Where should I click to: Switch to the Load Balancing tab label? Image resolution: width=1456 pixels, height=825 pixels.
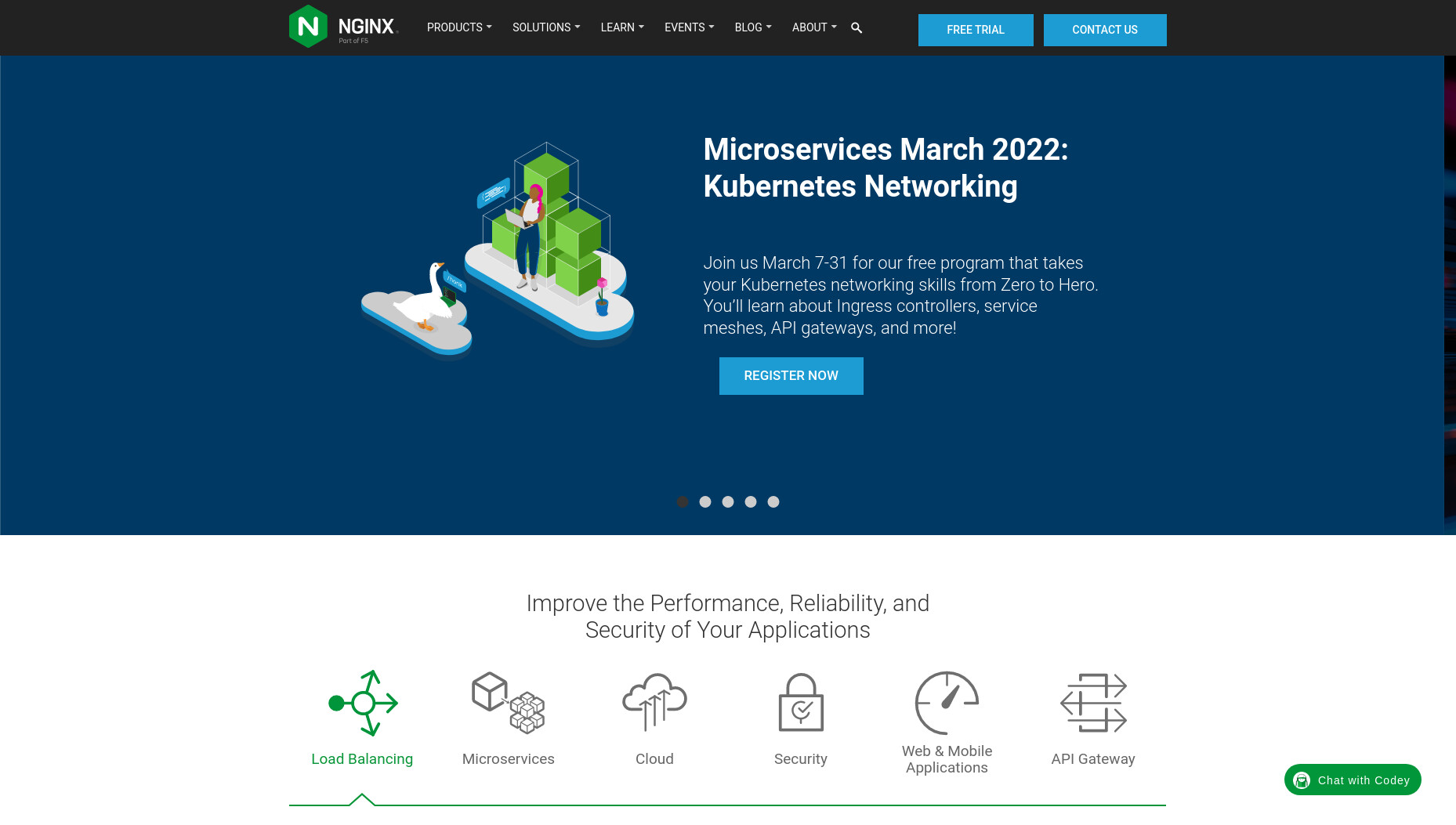(x=362, y=758)
